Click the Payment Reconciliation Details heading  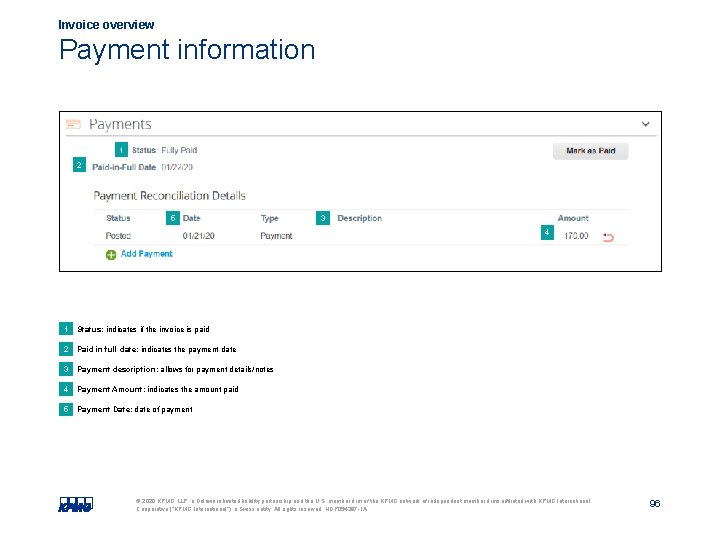169,196
